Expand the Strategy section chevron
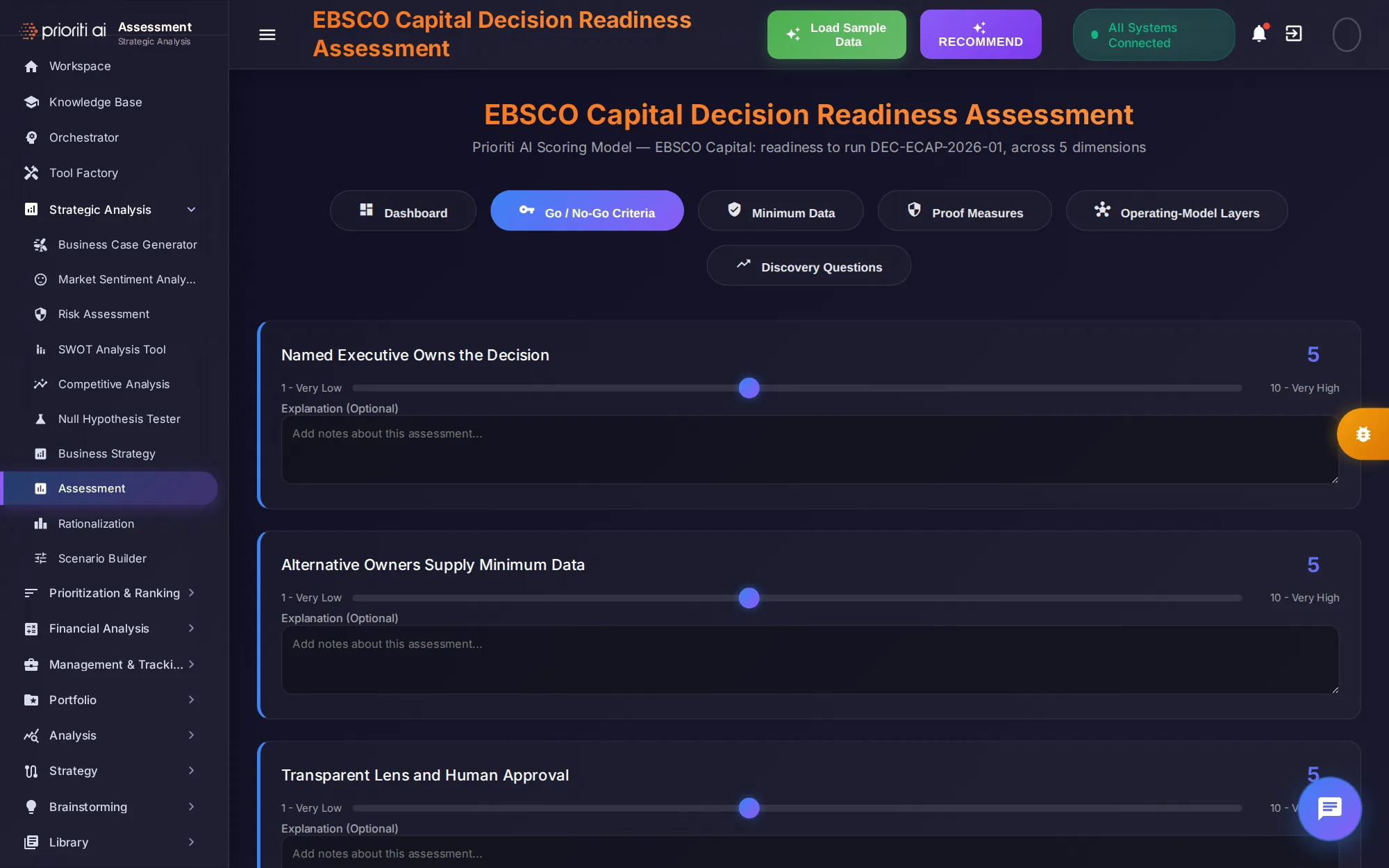Image resolution: width=1389 pixels, height=868 pixels. pyautogui.click(x=192, y=771)
